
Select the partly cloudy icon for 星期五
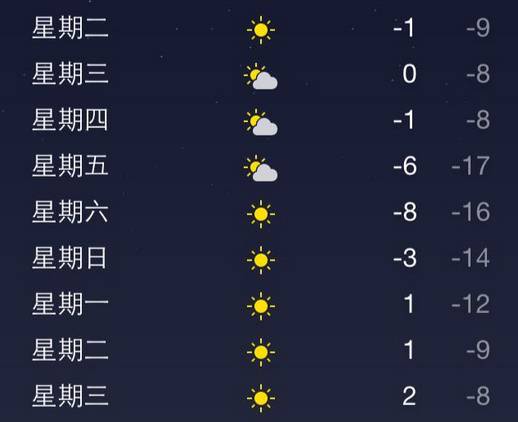point(261,168)
